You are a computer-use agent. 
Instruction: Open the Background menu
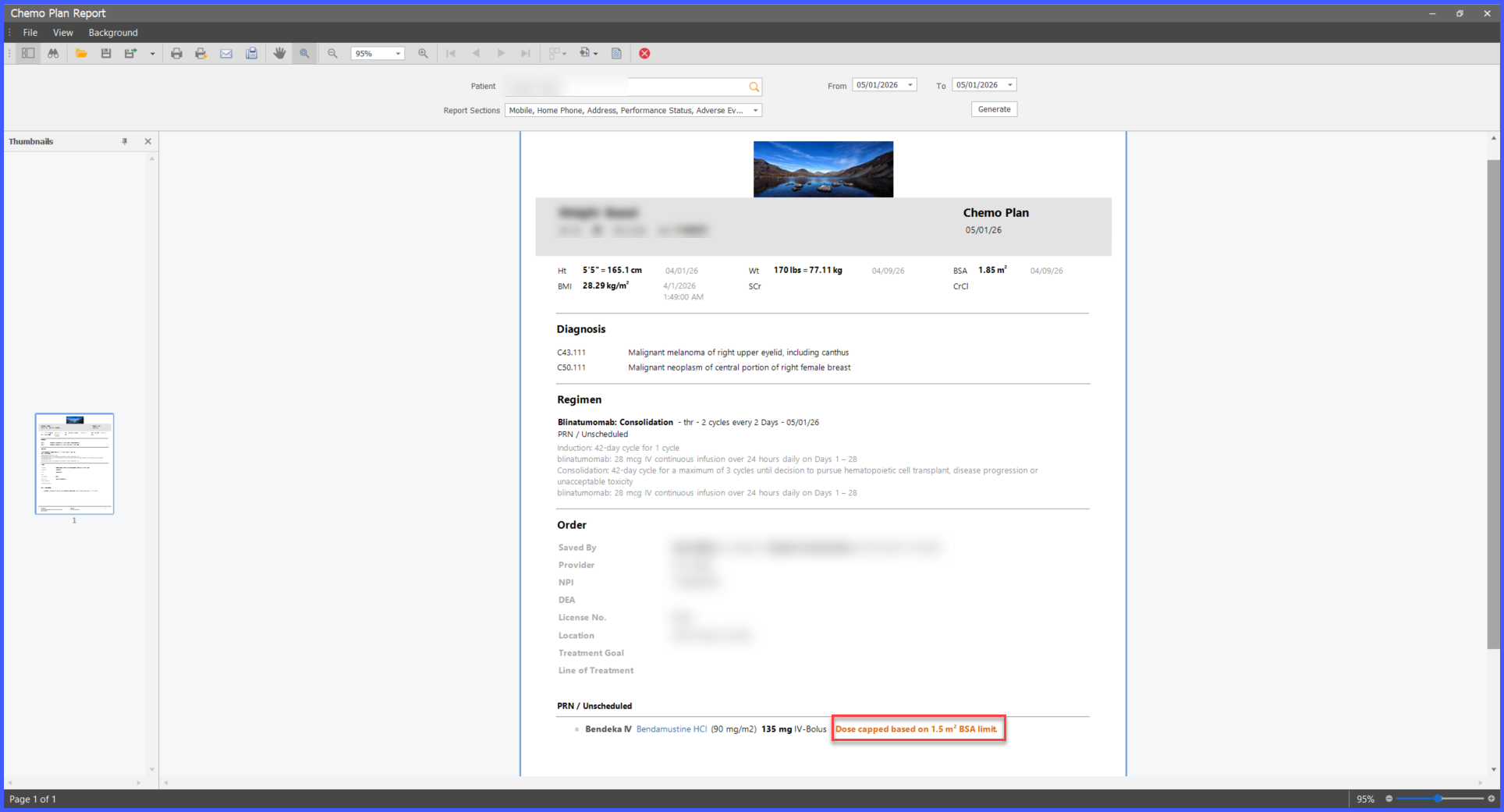113,33
